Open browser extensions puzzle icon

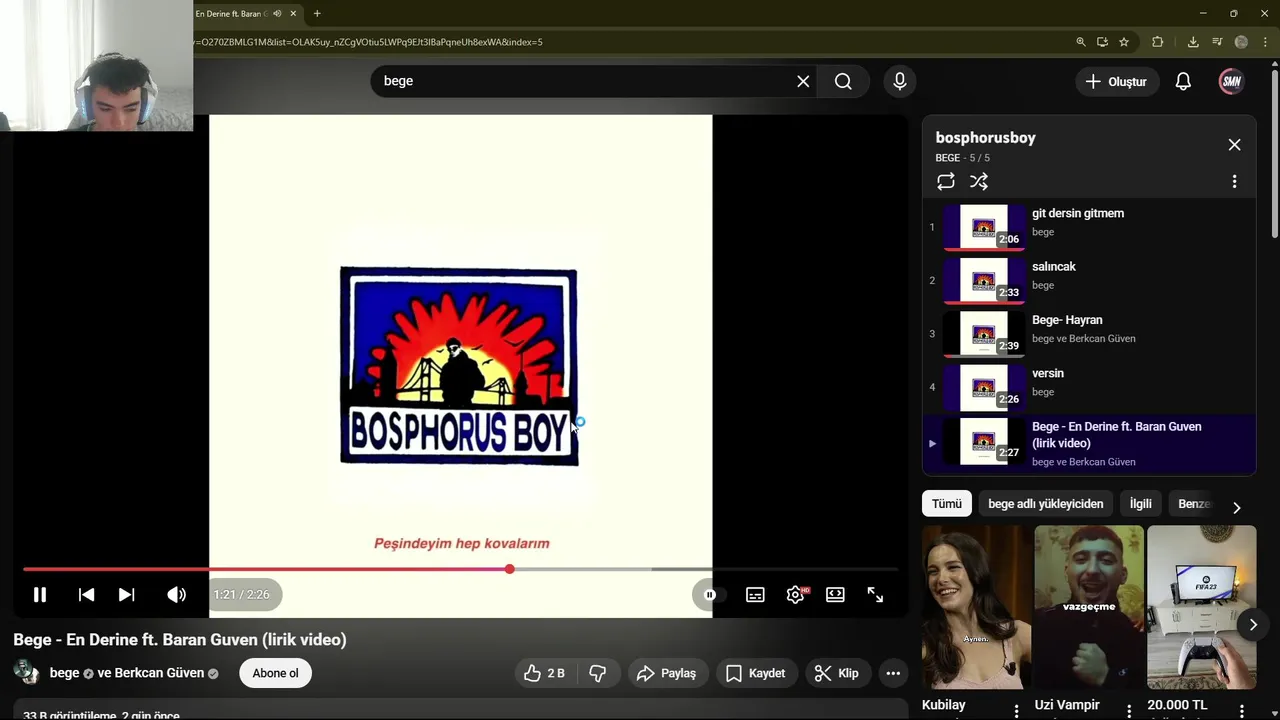coord(1158,42)
